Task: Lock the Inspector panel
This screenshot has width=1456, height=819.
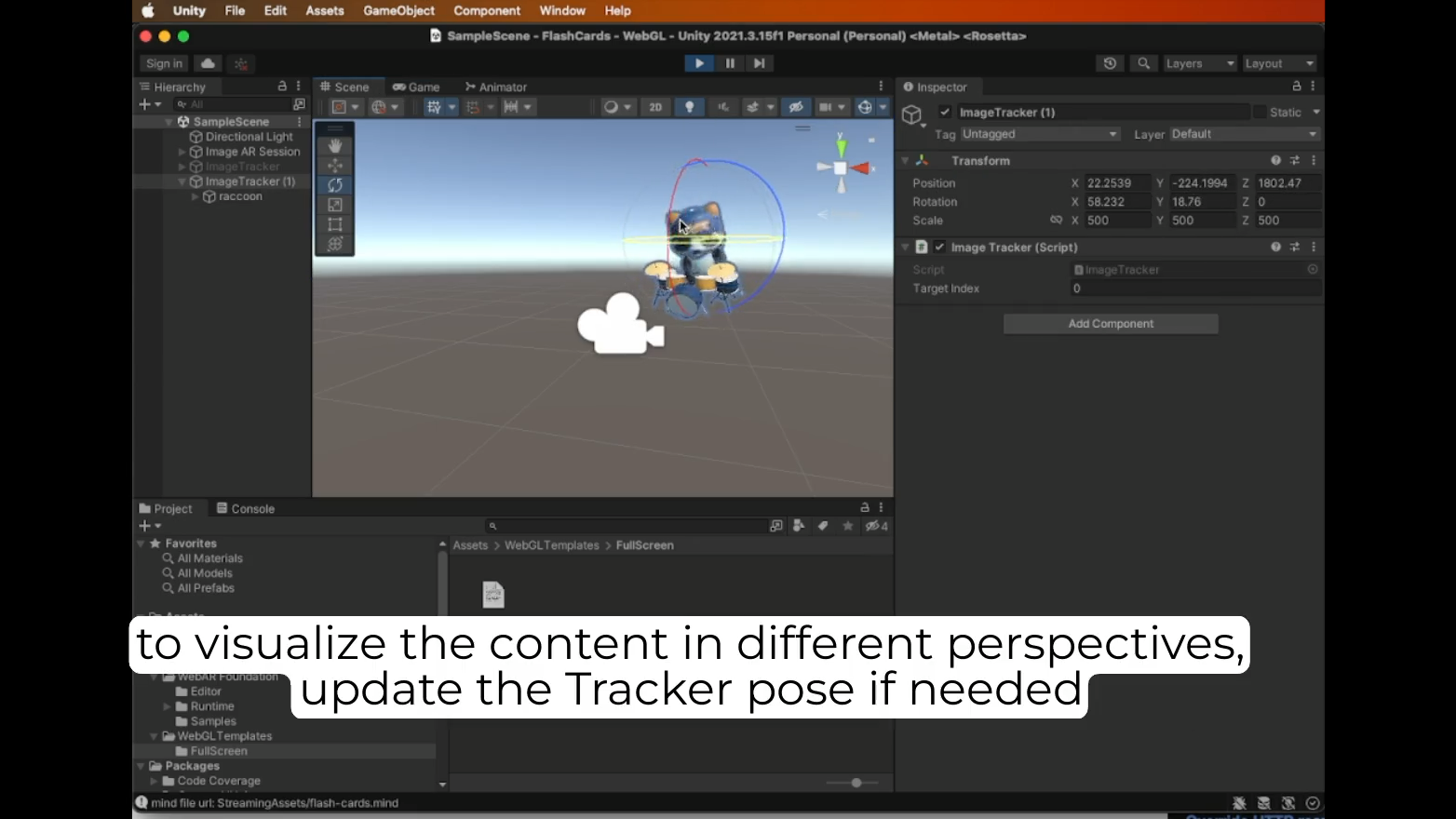Action: (1296, 86)
